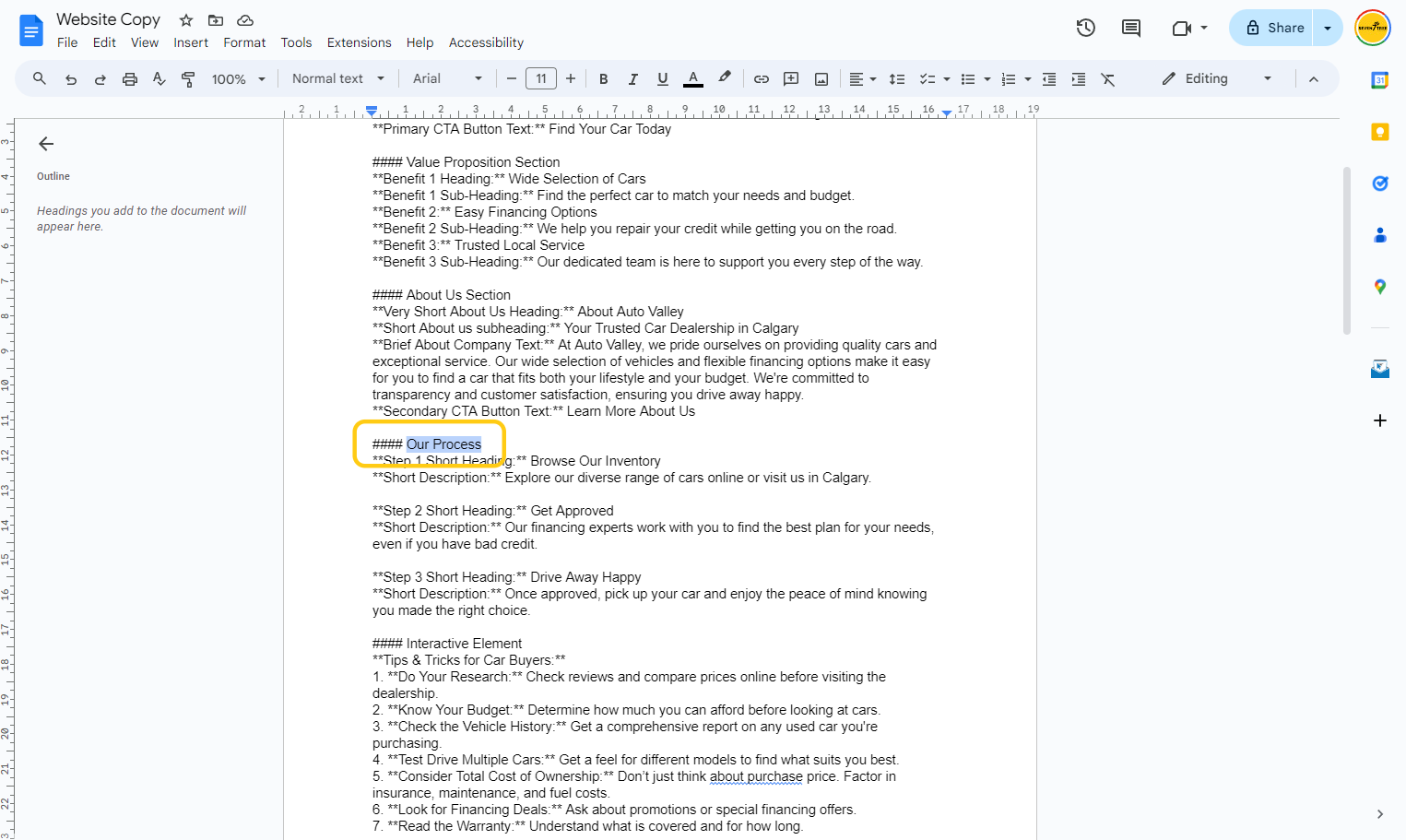Click the font size field
Screen dimensions: 1406x840
(x=541, y=79)
